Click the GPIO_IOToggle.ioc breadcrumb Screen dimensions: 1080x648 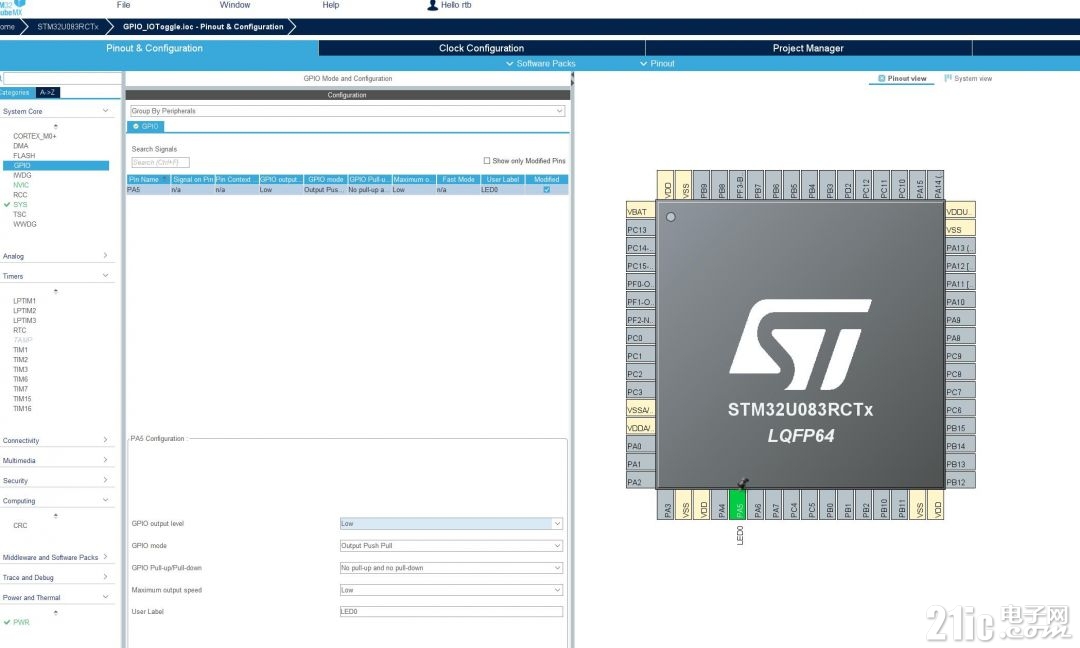pos(203,27)
